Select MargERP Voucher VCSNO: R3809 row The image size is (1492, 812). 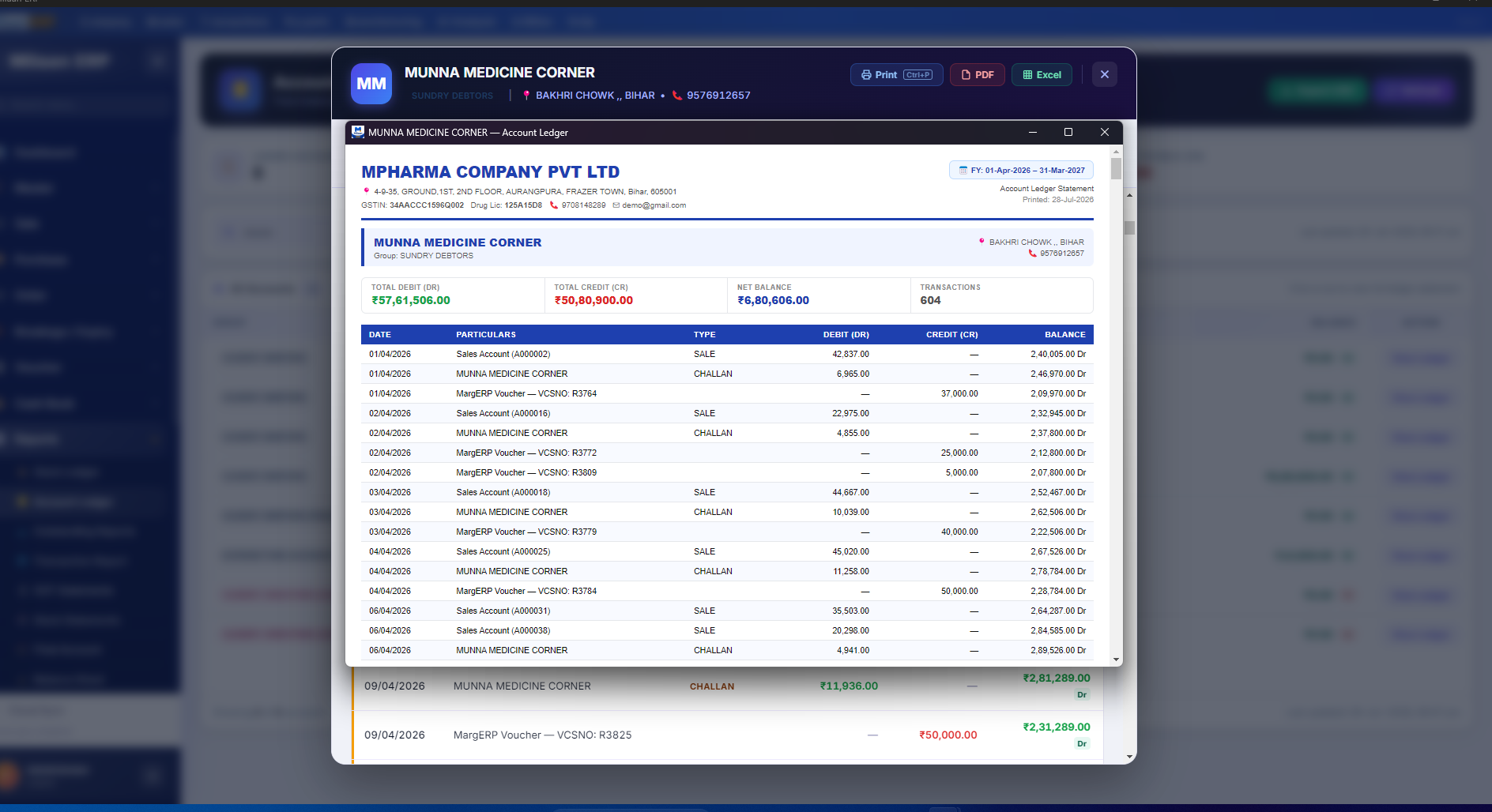click(x=727, y=472)
